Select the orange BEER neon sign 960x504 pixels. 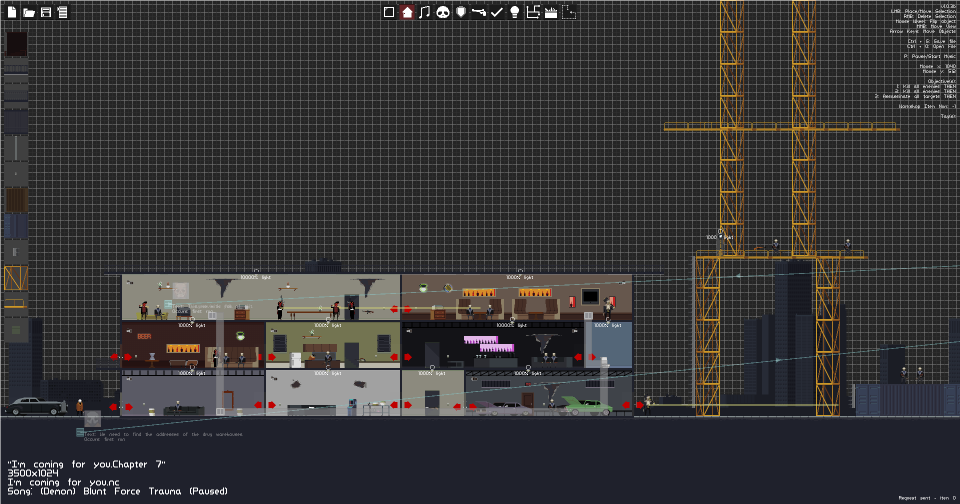[144, 336]
